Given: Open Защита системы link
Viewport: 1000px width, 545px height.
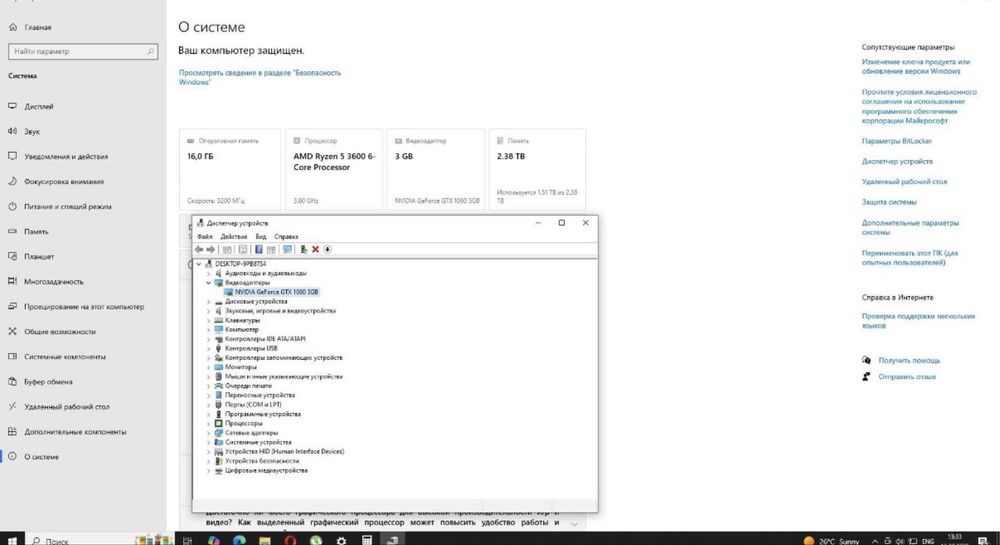Looking at the screenshot, I should coord(888,202).
